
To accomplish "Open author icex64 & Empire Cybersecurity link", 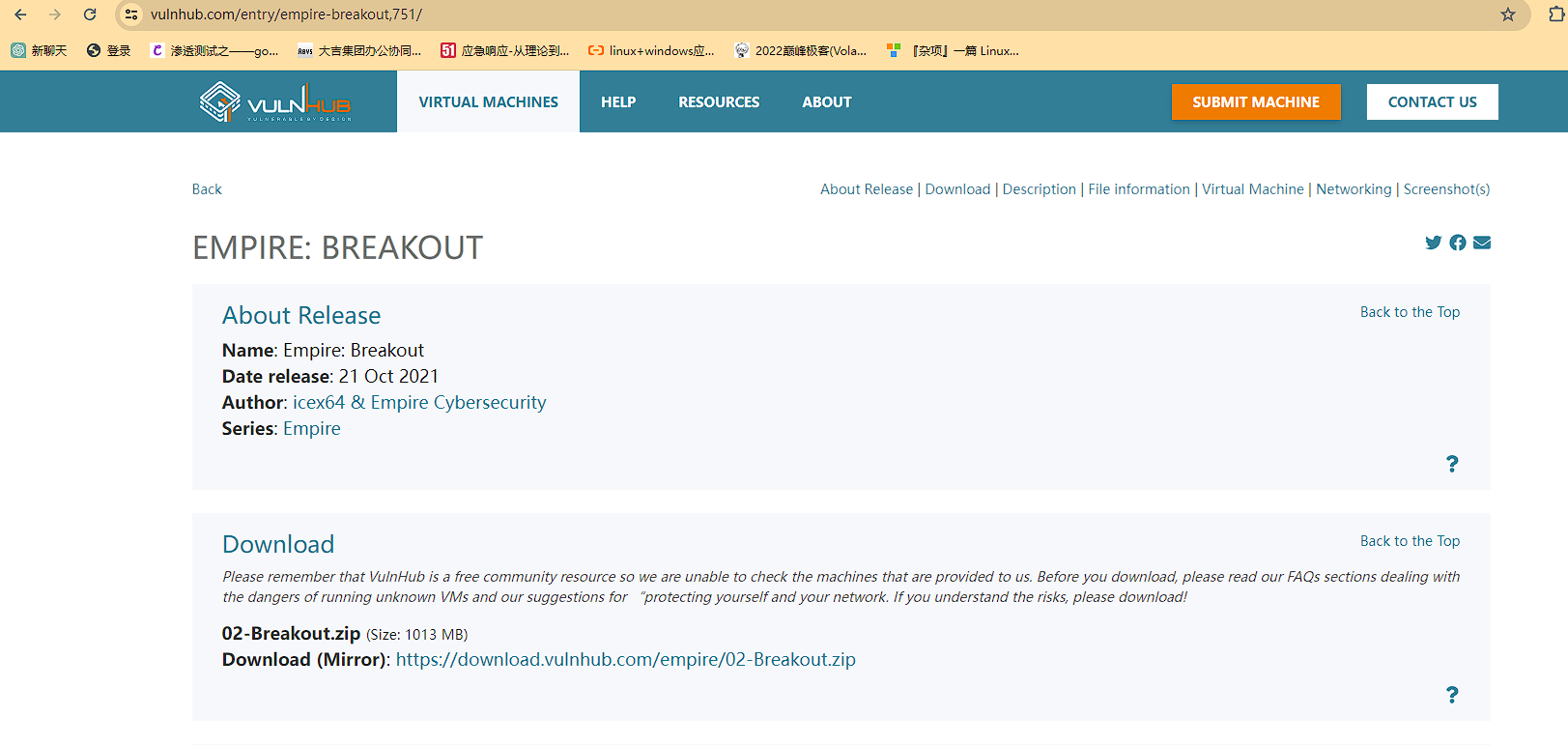I will [419, 402].
